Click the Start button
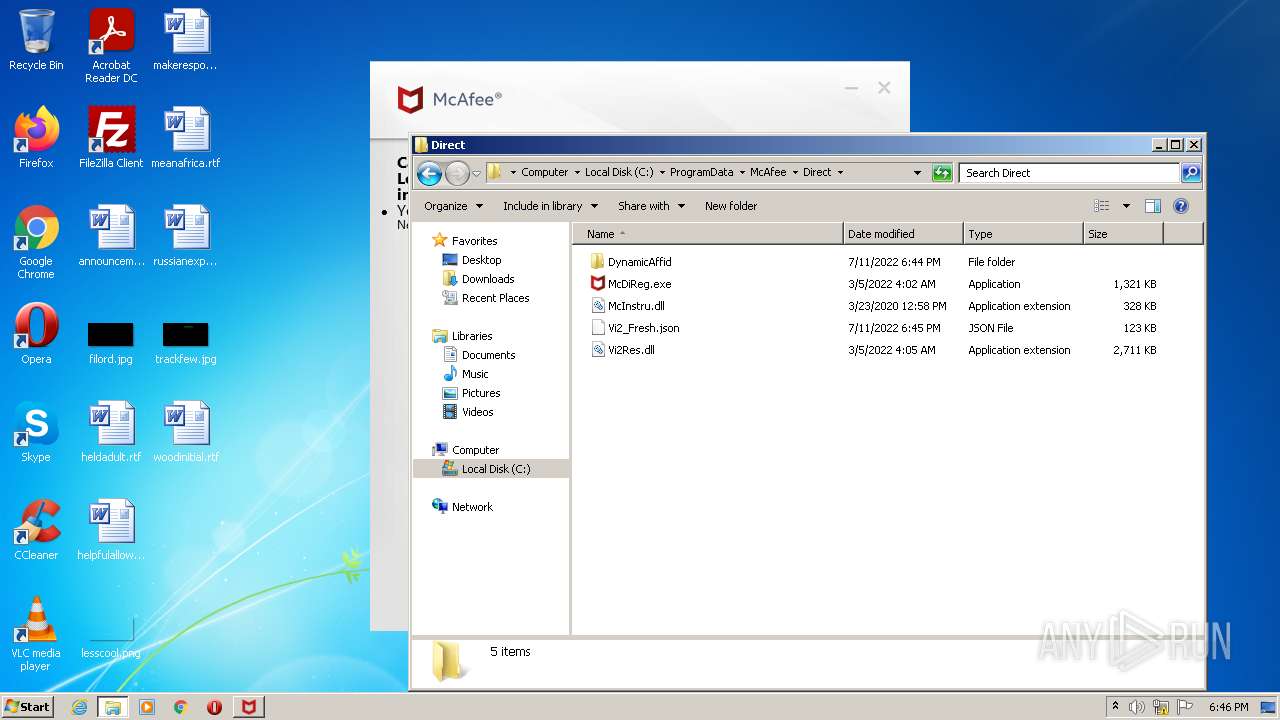The image size is (1280, 720). point(28,706)
